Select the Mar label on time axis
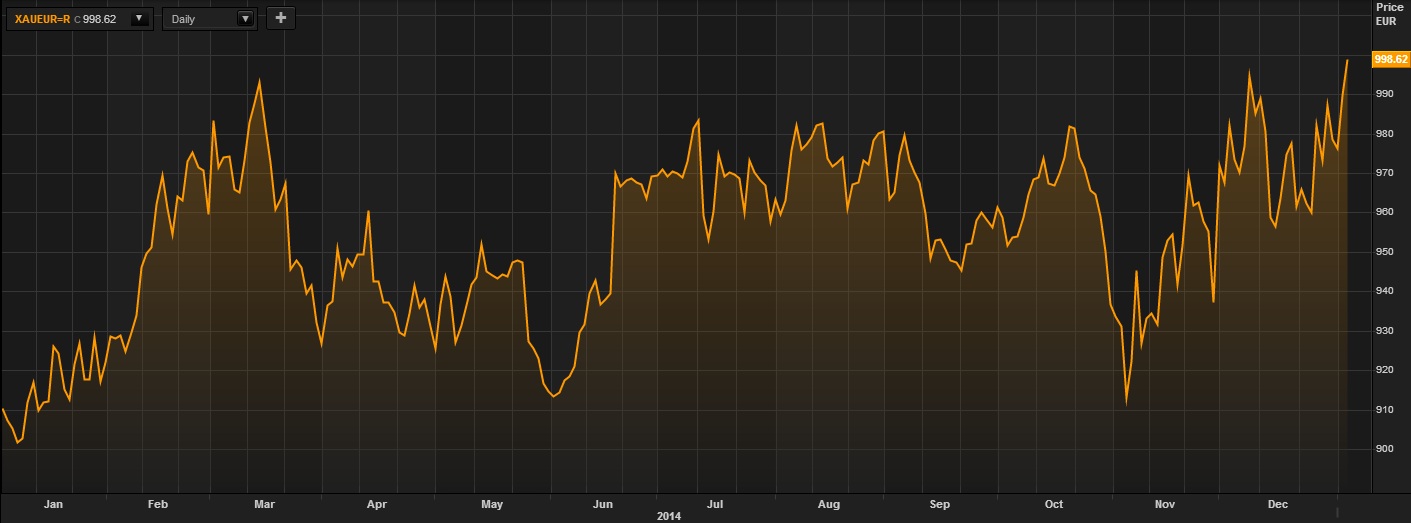The height and width of the screenshot is (523, 1411). 264,505
